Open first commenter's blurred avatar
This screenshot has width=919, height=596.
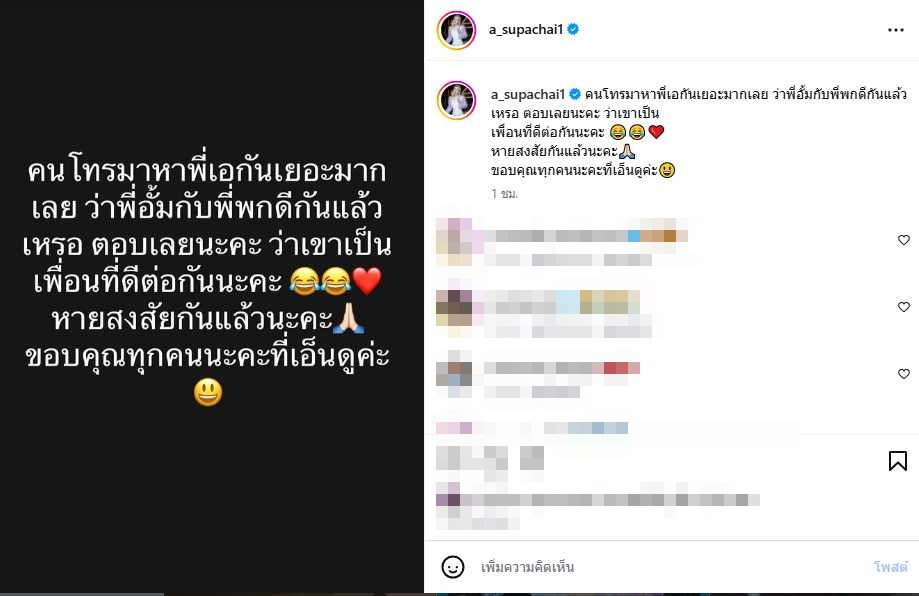[x=454, y=241]
